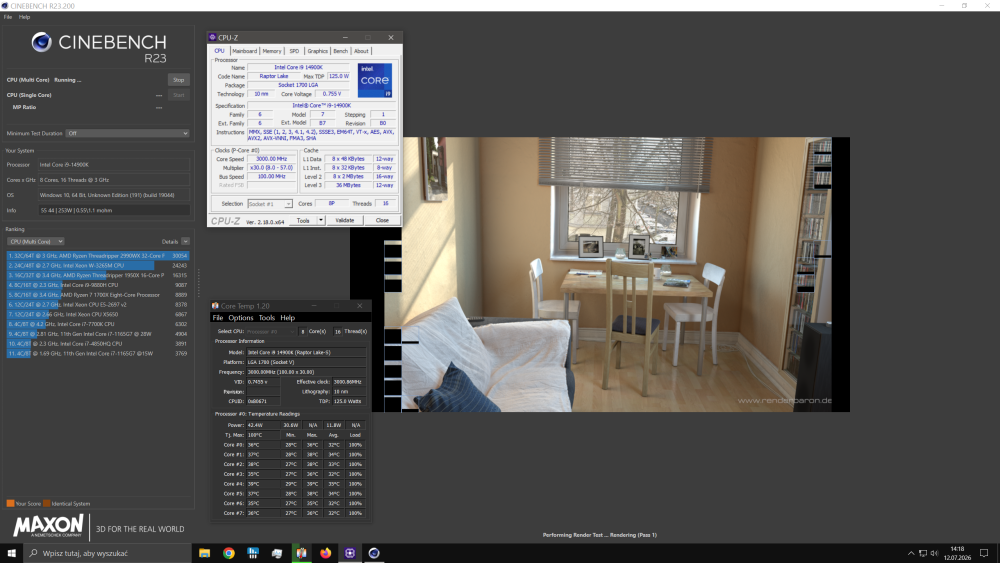Click the Windows Start button
Screen dimensions: 1000x563
[11, 553]
